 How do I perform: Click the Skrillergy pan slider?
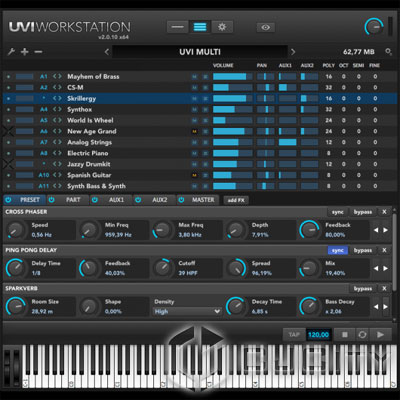[x=266, y=98]
